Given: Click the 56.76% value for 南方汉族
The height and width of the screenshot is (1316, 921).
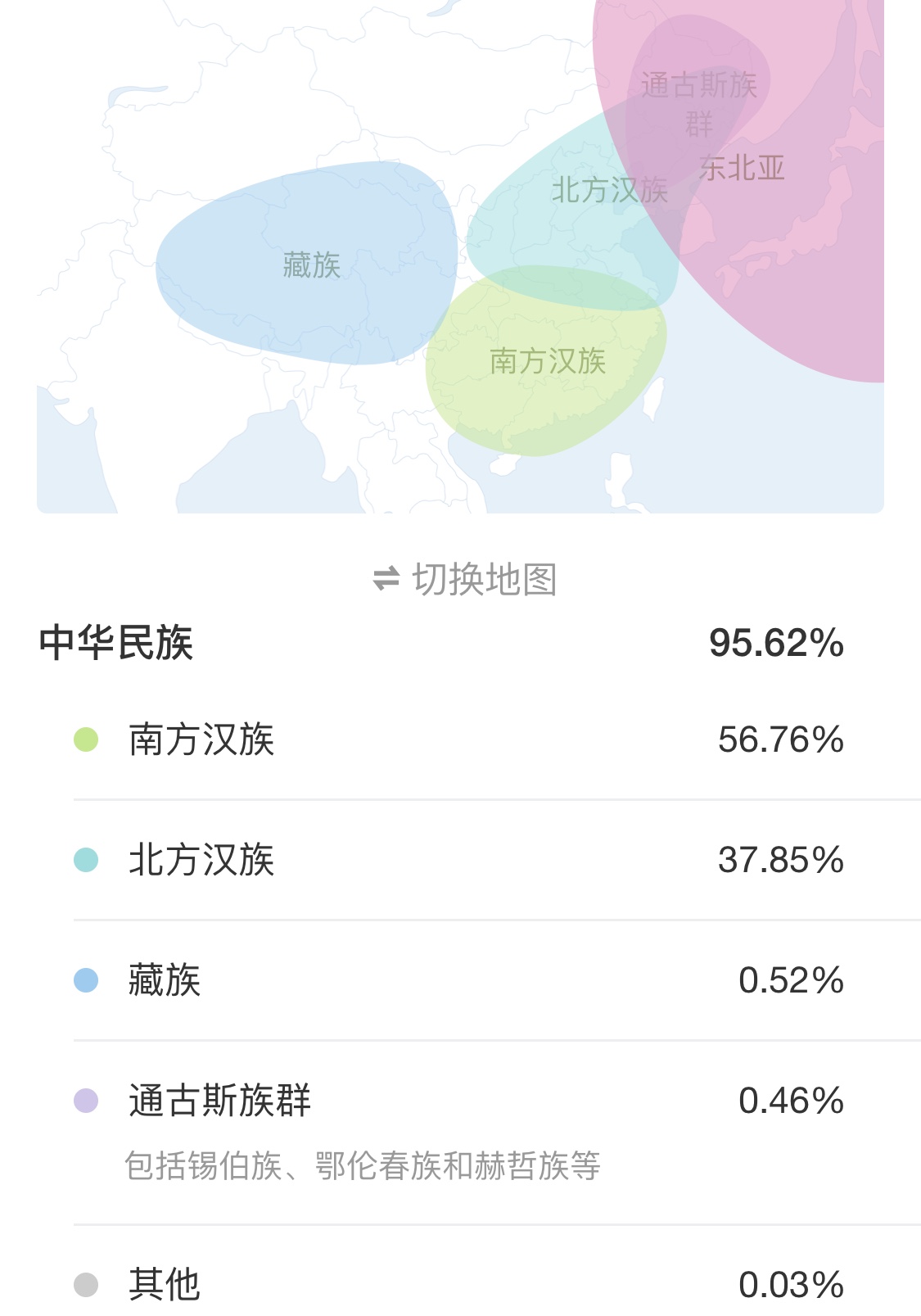Looking at the screenshot, I should (781, 739).
